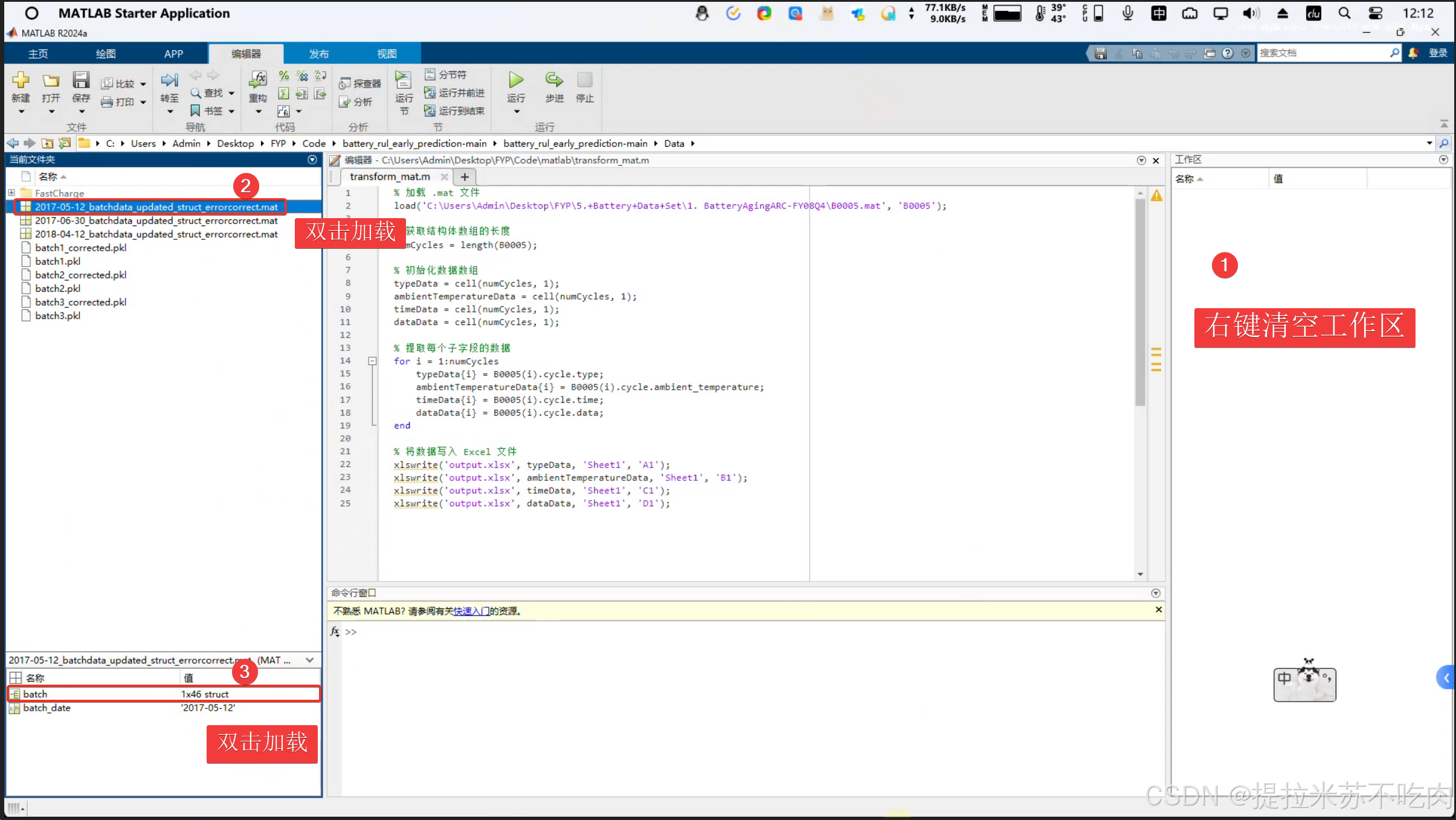The width and height of the screenshot is (1456, 820).
Task: Click the green percent comment icon
Action: [283, 76]
